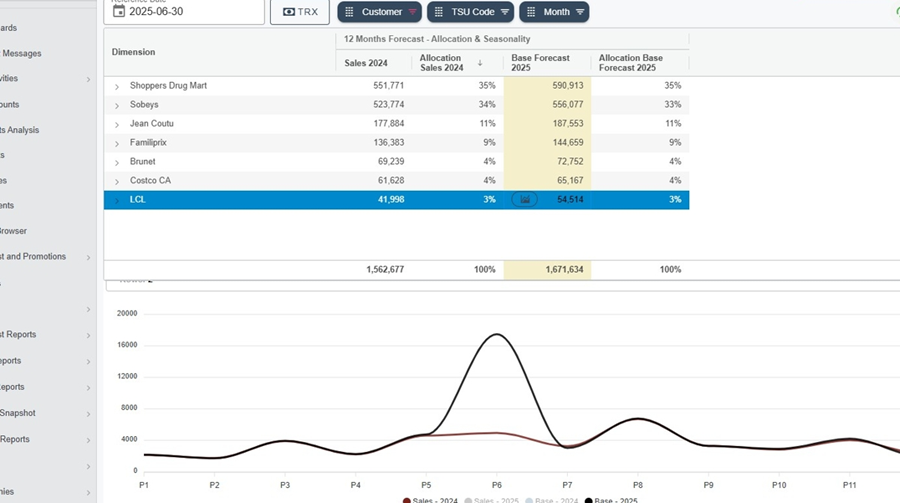Open the Customer filter icon

tap(412, 12)
